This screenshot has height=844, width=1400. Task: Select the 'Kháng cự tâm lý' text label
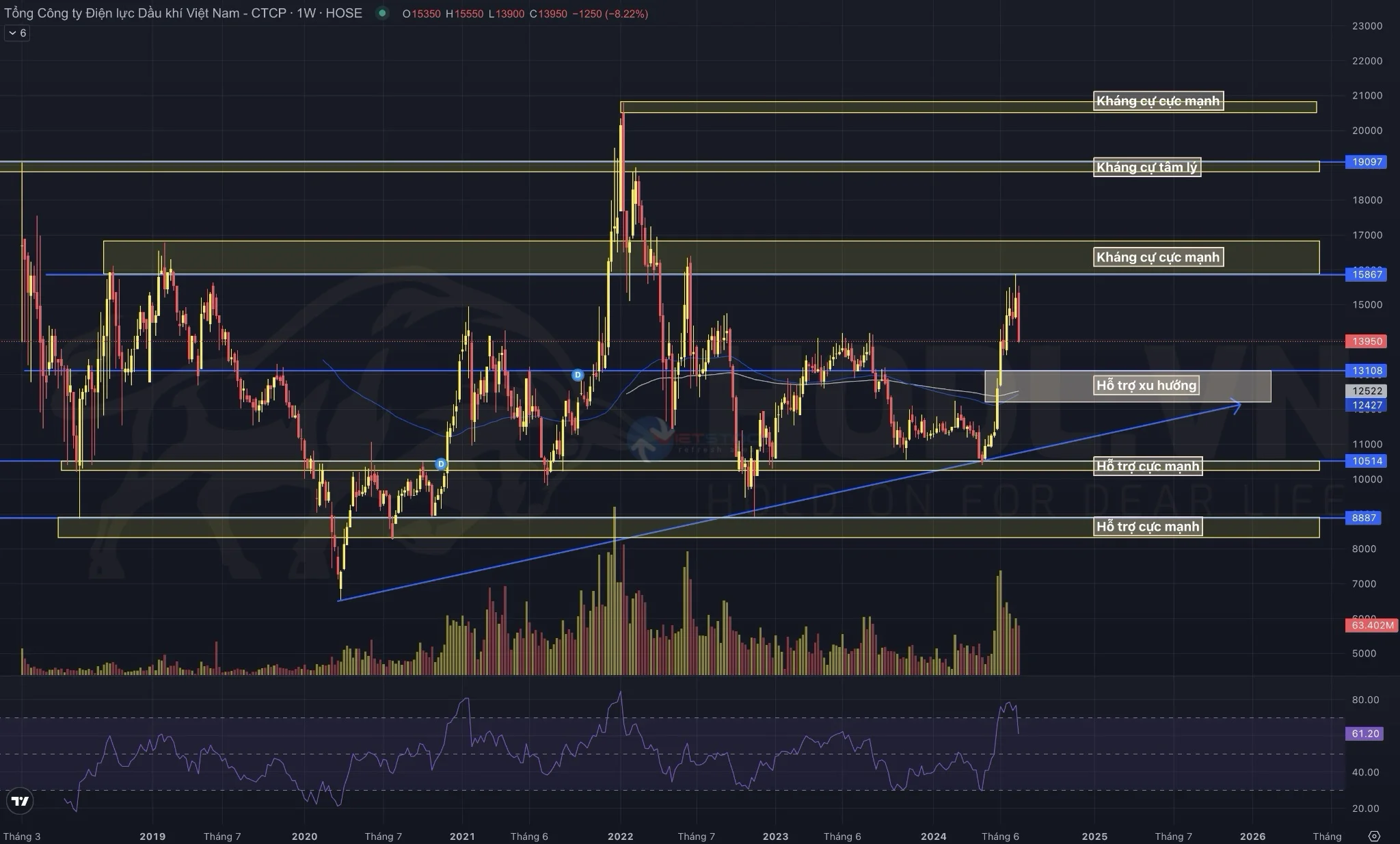tap(1146, 167)
